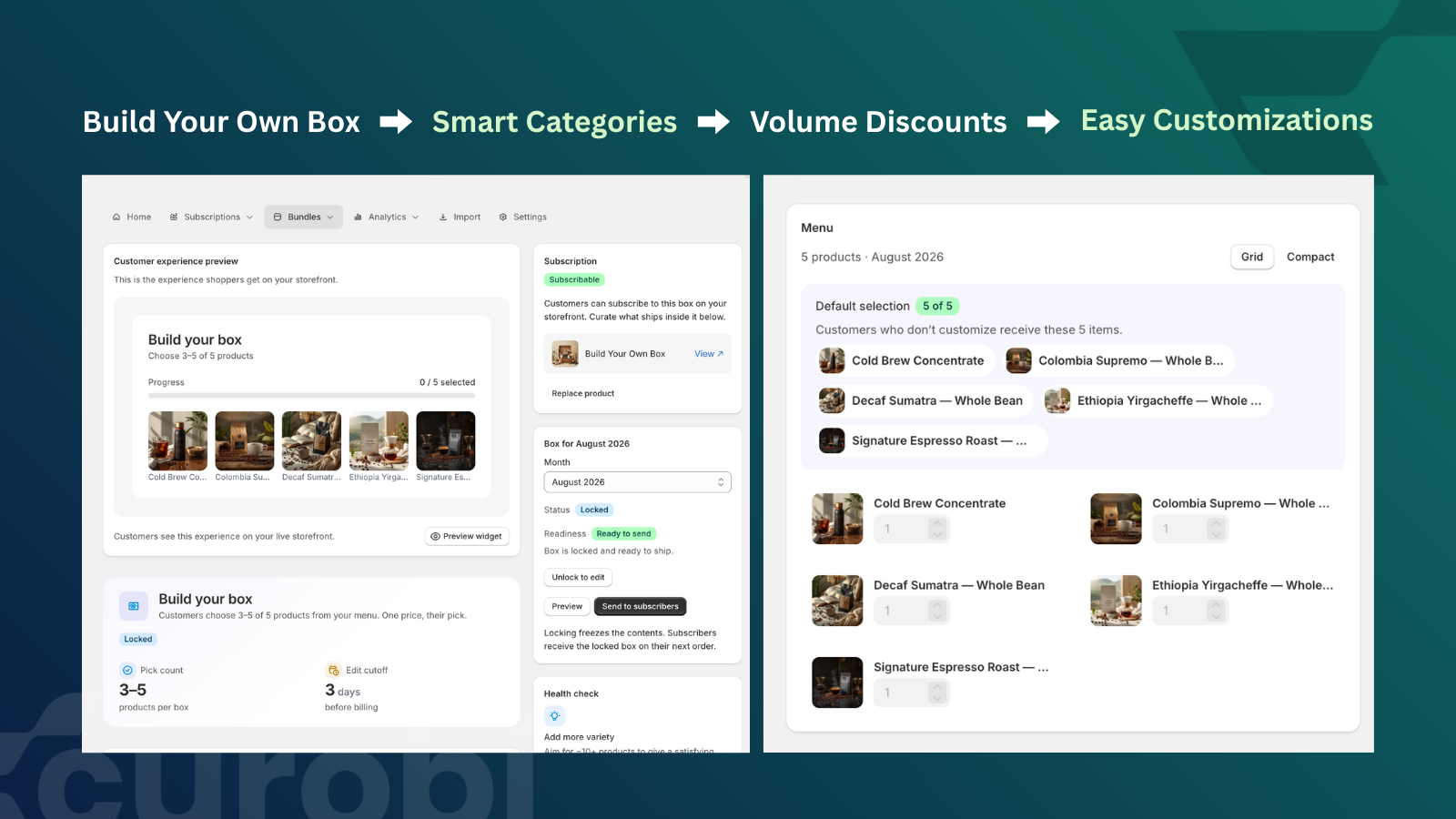Click the Colombia Supremo — Whole B... default chip
1456x819 pixels.
click(1118, 361)
